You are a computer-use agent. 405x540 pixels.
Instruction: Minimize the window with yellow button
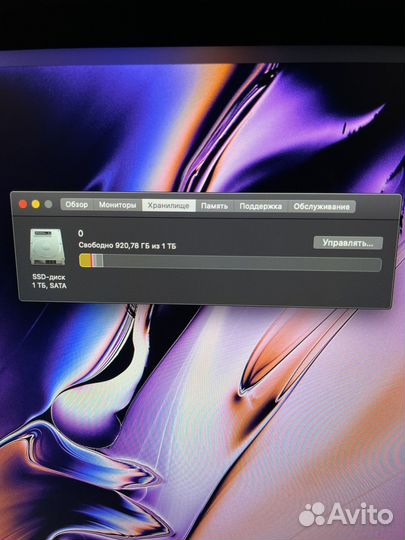click(x=36, y=204)
